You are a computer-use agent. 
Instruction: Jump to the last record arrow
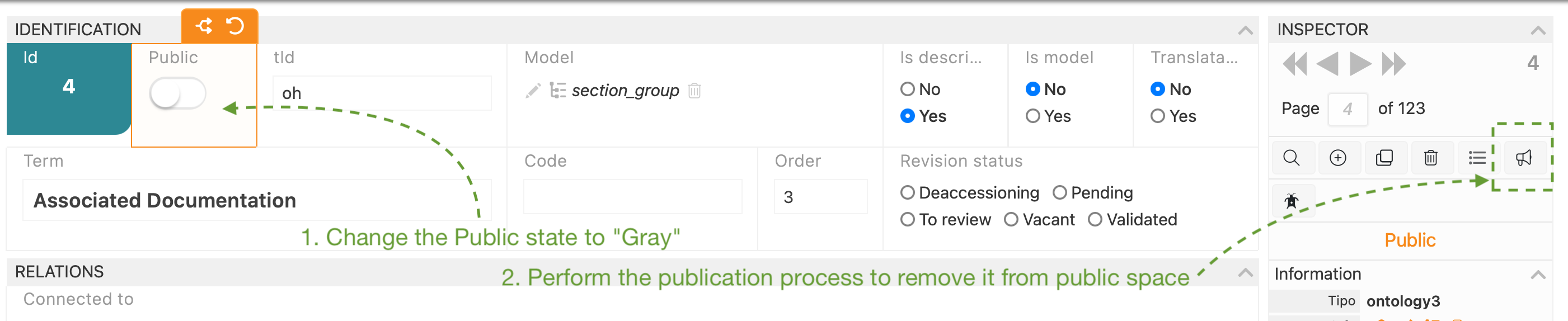(1393, 64)
